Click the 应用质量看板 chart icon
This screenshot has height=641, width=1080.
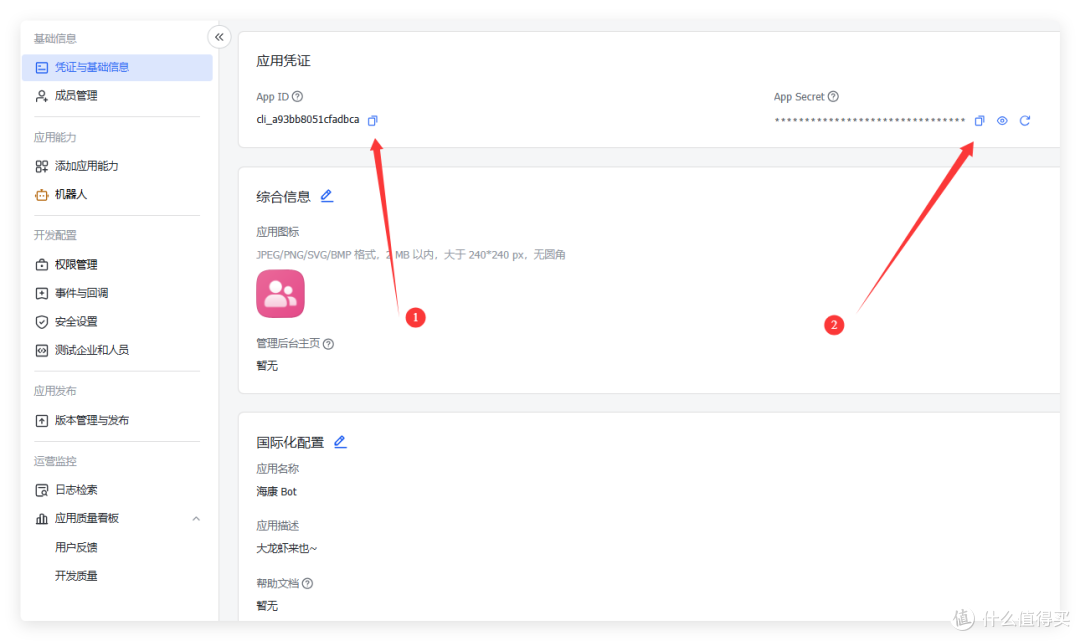41,518
